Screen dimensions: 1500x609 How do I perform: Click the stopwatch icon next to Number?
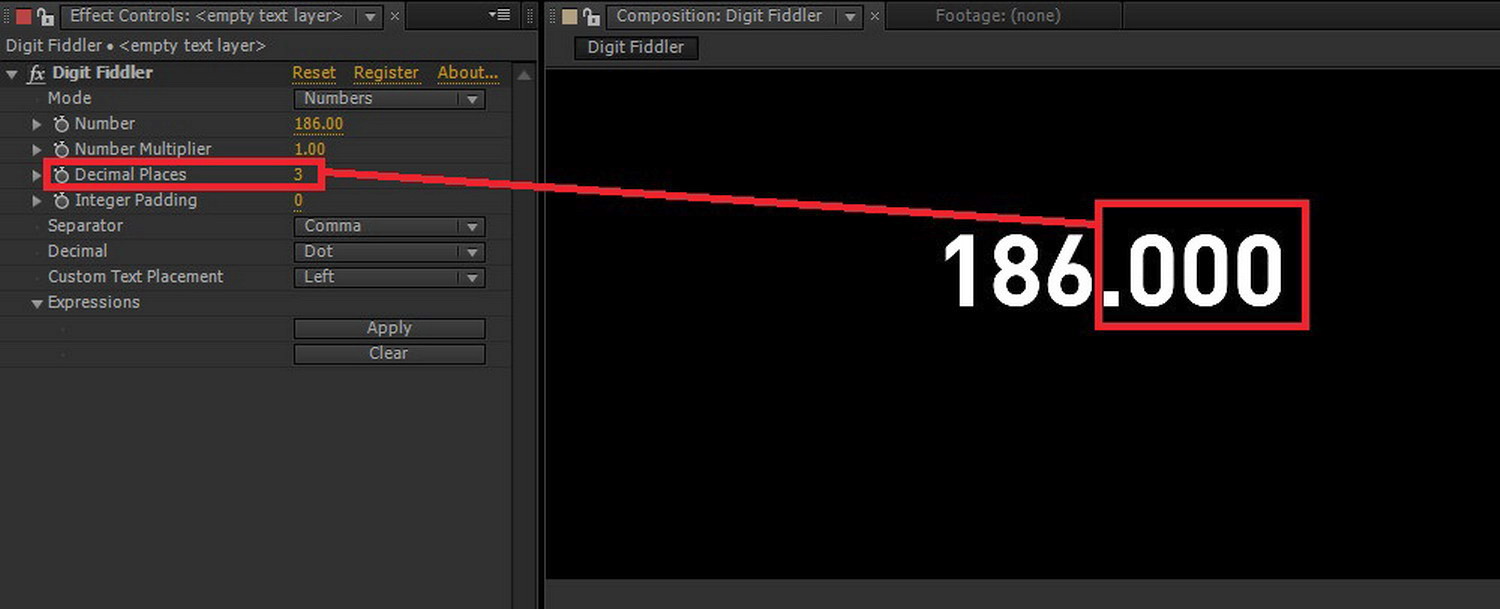click(x=60, y=123)
